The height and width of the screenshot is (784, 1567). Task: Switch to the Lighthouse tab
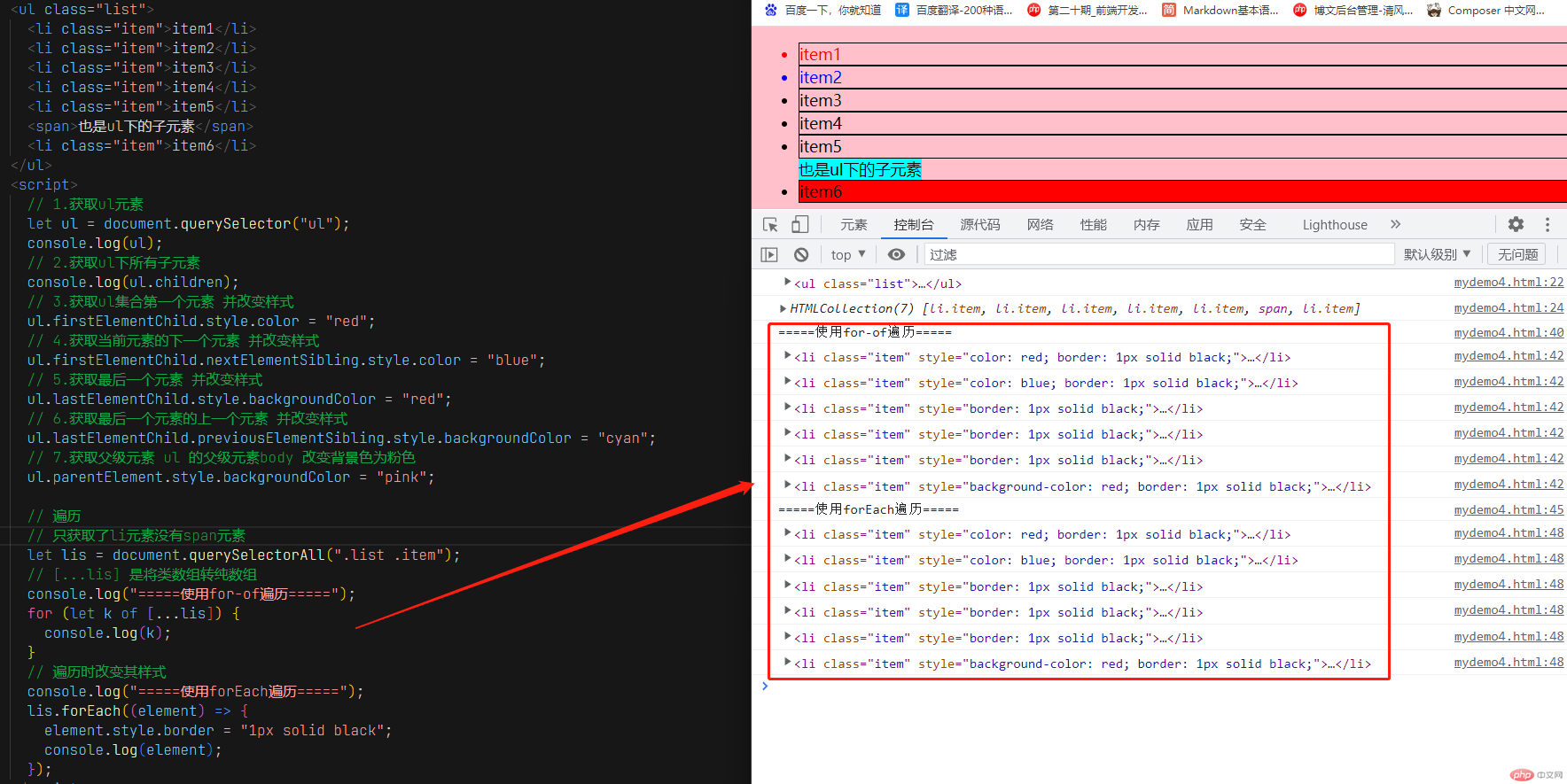(1335, 225)
